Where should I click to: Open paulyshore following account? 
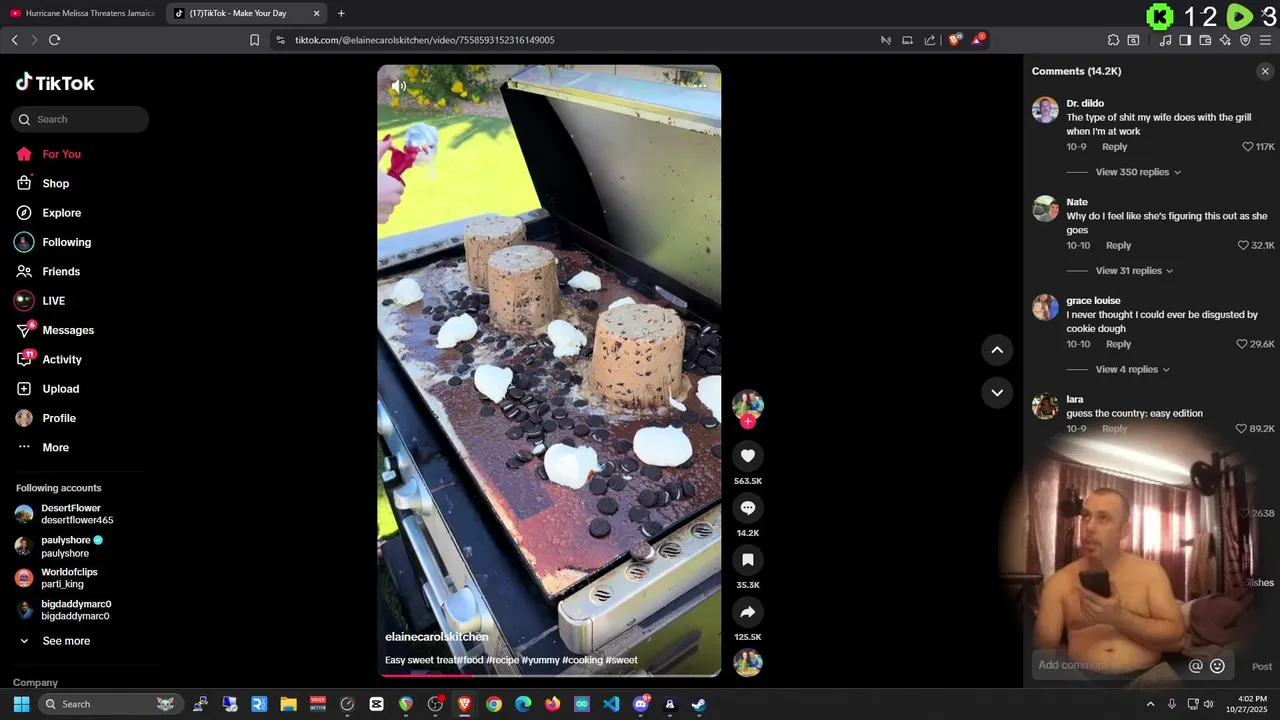(x=65, y=546)
